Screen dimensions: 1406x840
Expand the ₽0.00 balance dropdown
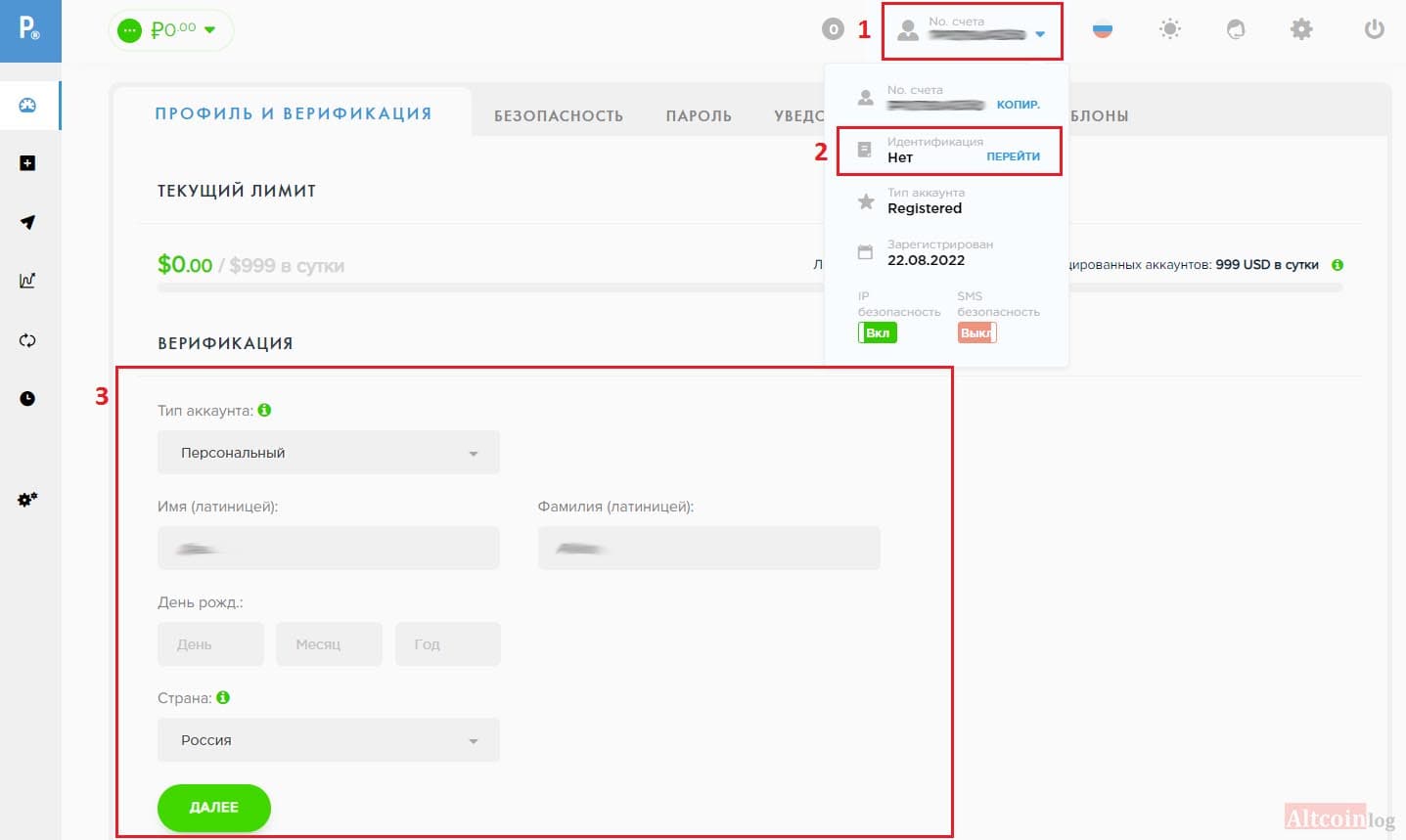pyautogui.click(x=171, y=30)
